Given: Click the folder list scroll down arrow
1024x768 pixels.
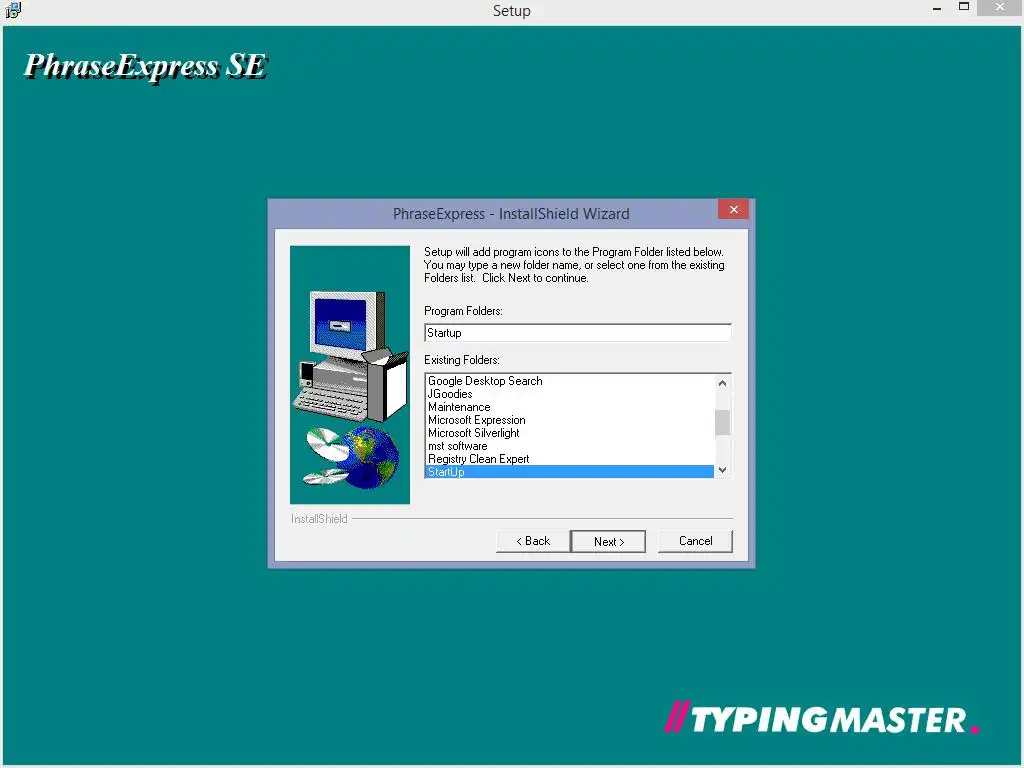Looking at the screenshot, I should [x=722, y=470].
